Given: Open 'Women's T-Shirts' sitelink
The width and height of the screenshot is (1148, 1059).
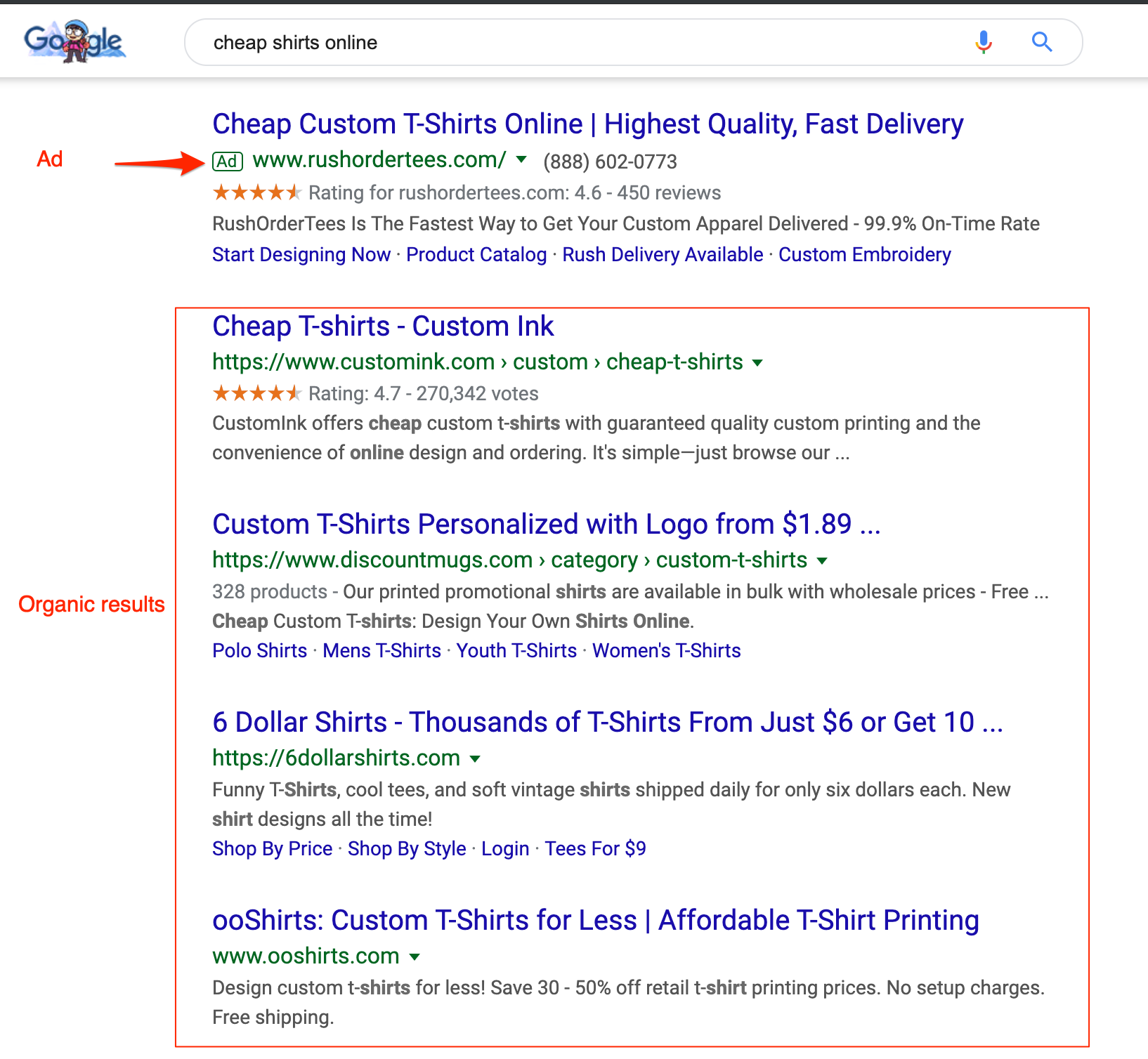Looking at the screenshot, I should pos(667,650).
